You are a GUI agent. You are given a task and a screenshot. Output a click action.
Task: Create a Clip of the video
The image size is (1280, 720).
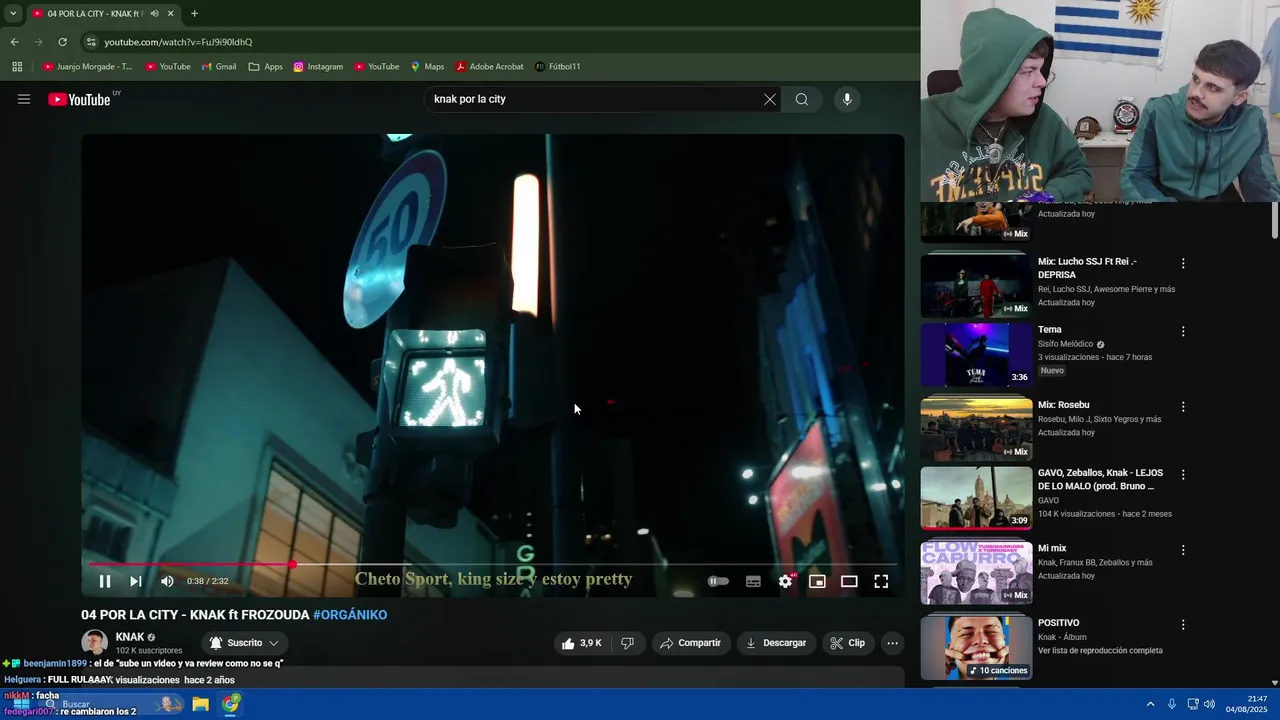click(848, 643)
